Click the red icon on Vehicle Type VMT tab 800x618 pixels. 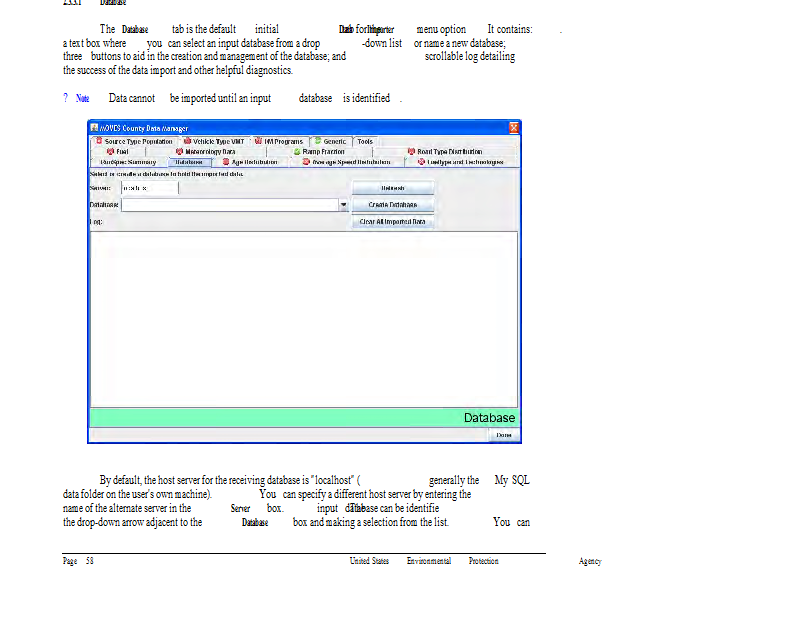tap(186, 142)
